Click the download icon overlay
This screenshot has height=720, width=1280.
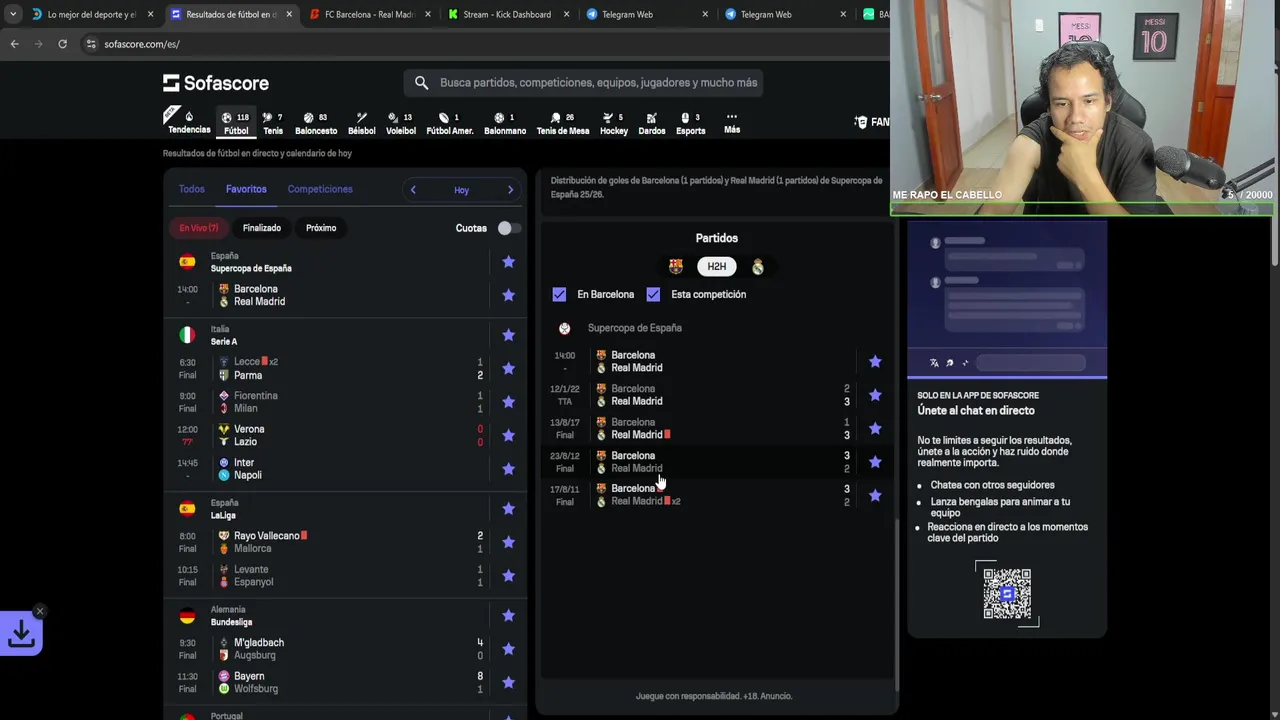[21, 633]
